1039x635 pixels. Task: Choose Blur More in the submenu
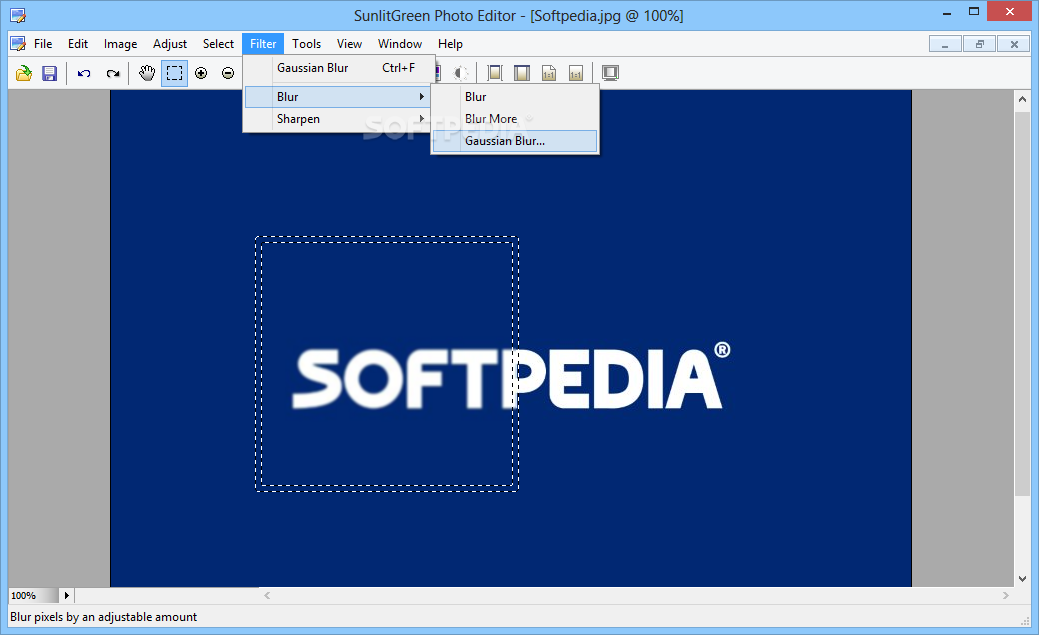pyautogui.click(x=515, y=119)
